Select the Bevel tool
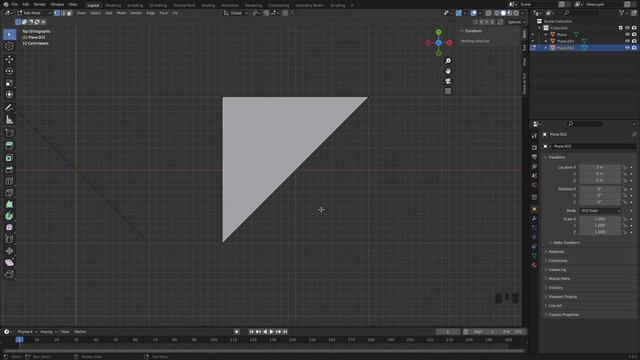 click(9, 169)
